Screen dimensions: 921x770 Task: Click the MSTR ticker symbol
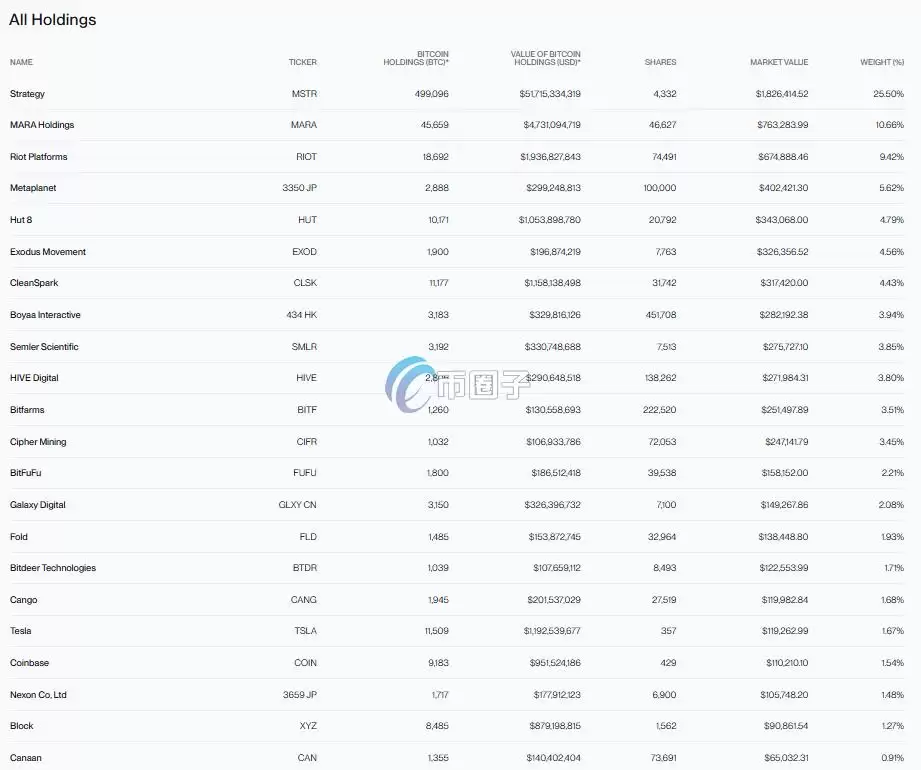pos(304,94)
